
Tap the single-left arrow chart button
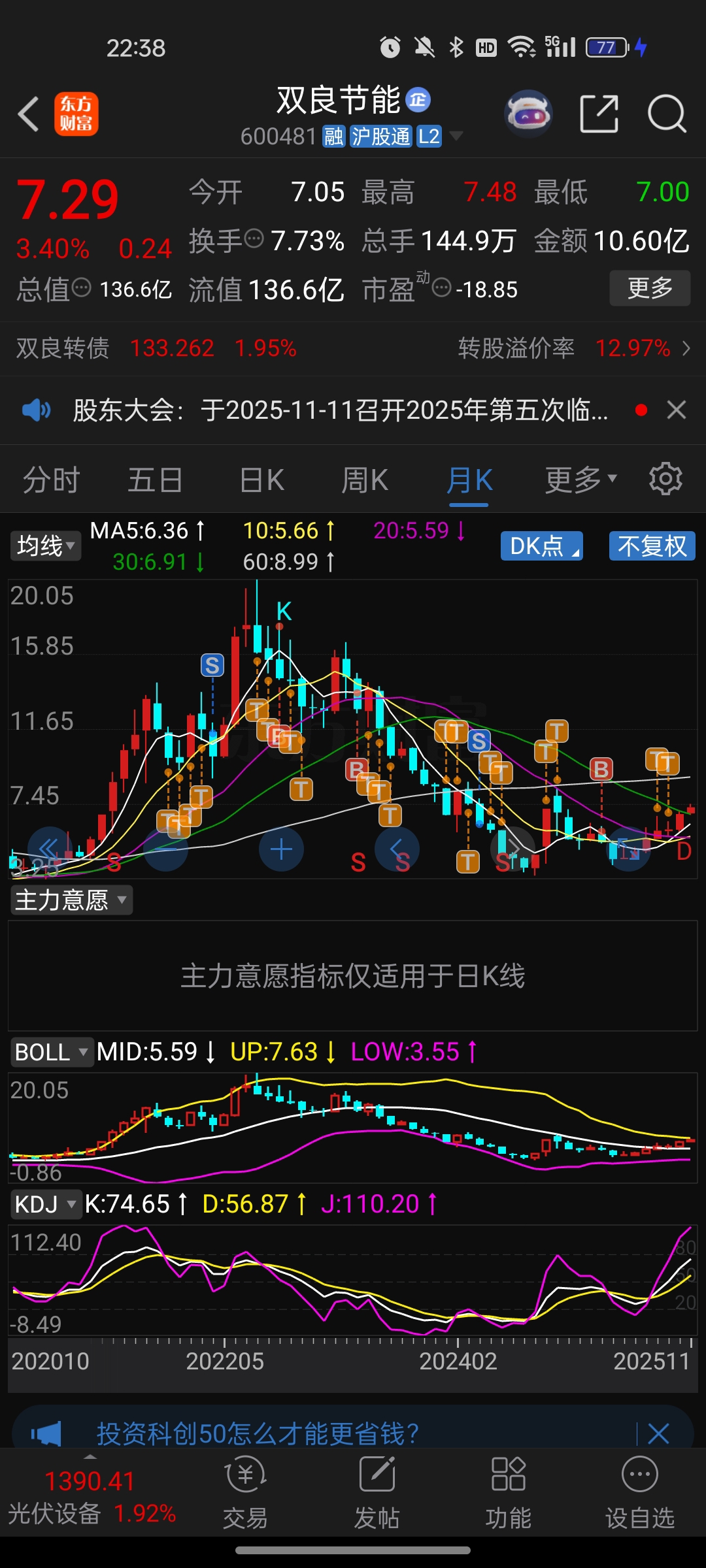(397, 849)
